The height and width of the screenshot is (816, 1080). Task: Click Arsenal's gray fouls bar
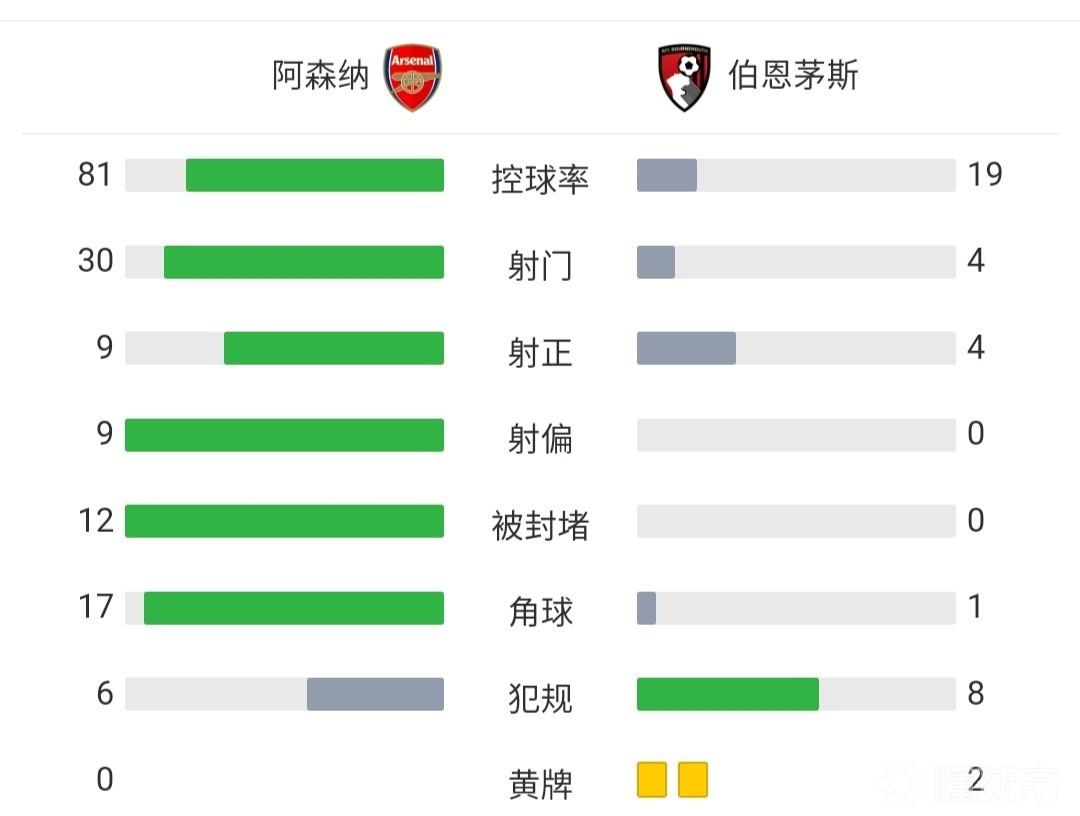coord(375,694)
